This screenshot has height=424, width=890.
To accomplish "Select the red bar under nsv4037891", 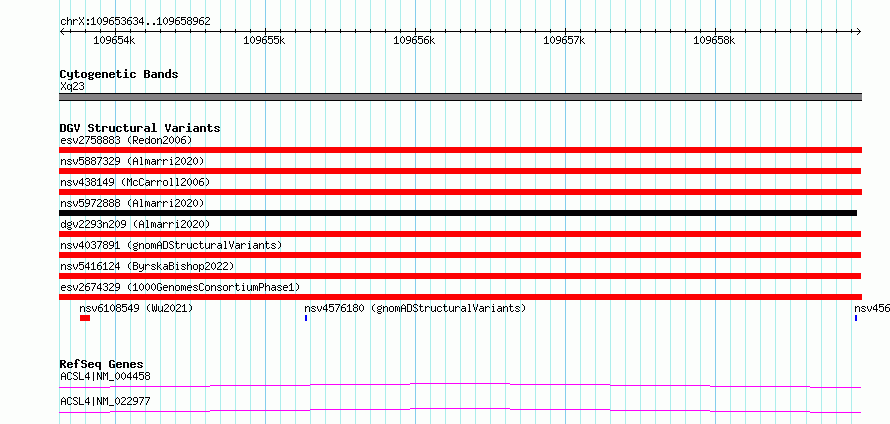I will 460,255.
